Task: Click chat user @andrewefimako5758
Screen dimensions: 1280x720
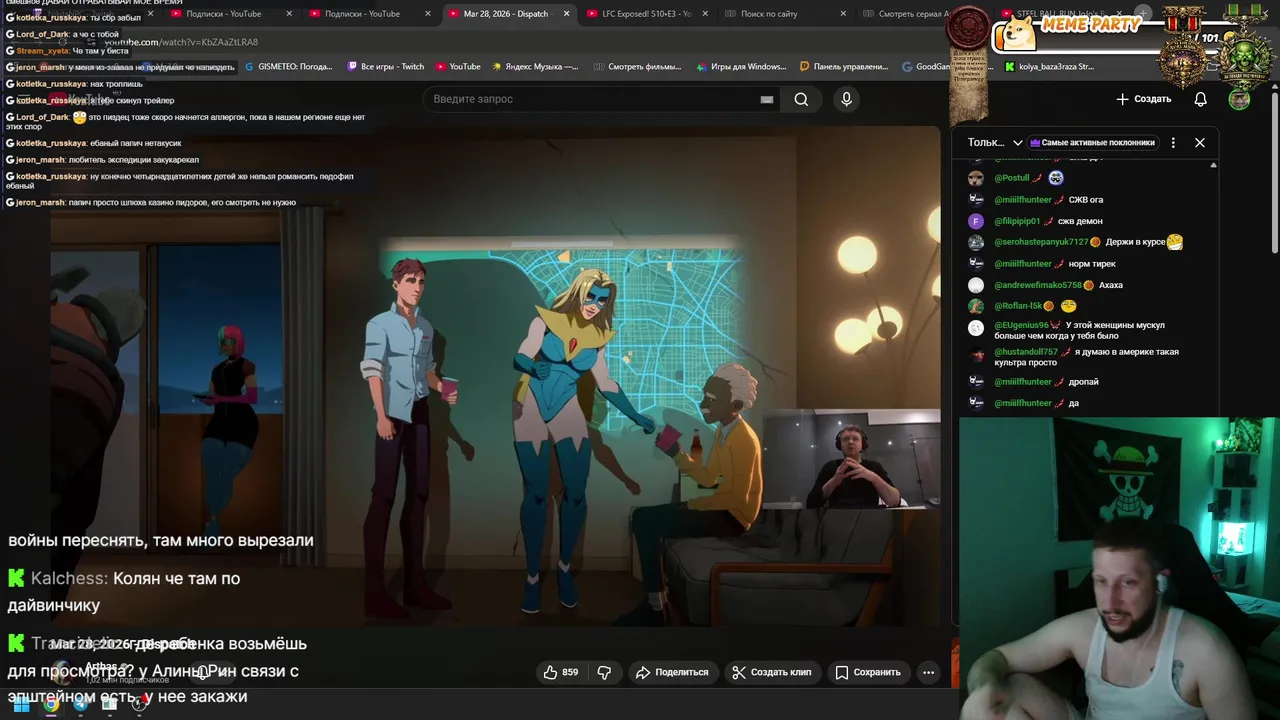Action: point(1038,285)
